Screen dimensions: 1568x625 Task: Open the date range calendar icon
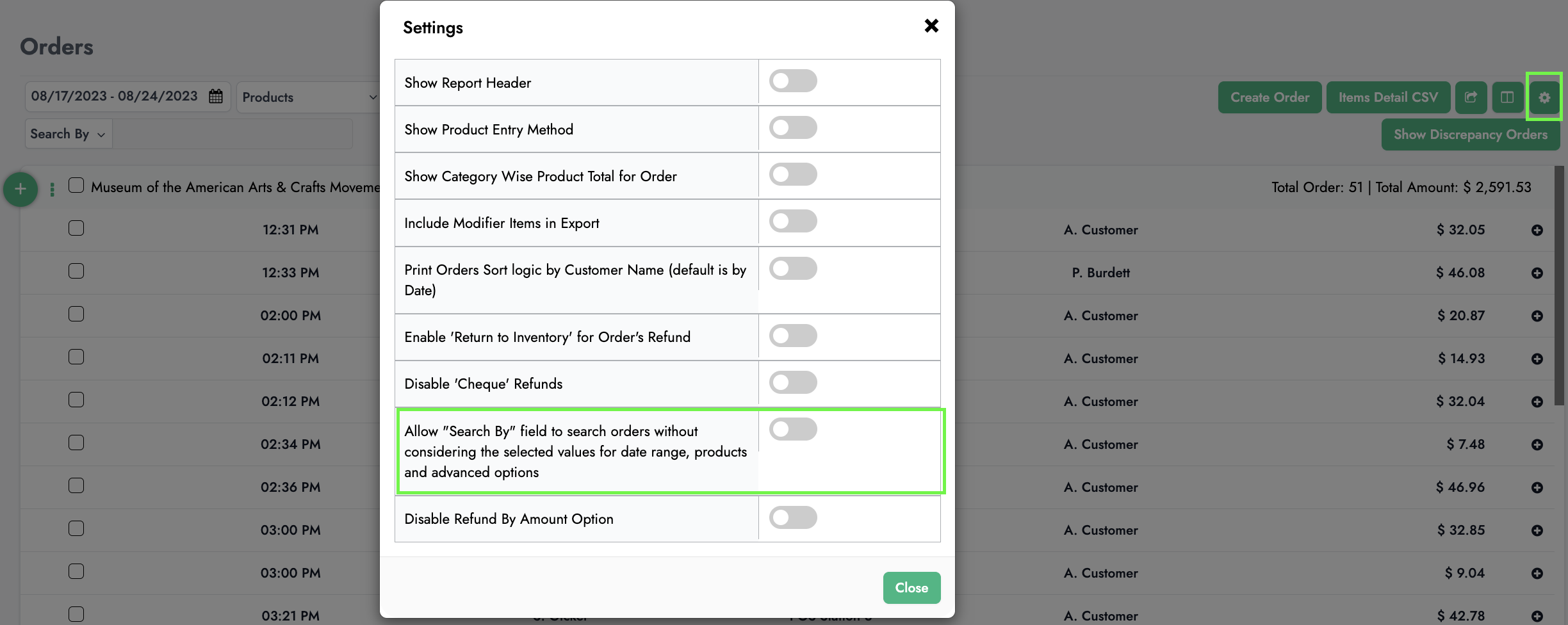click(216, 97)
